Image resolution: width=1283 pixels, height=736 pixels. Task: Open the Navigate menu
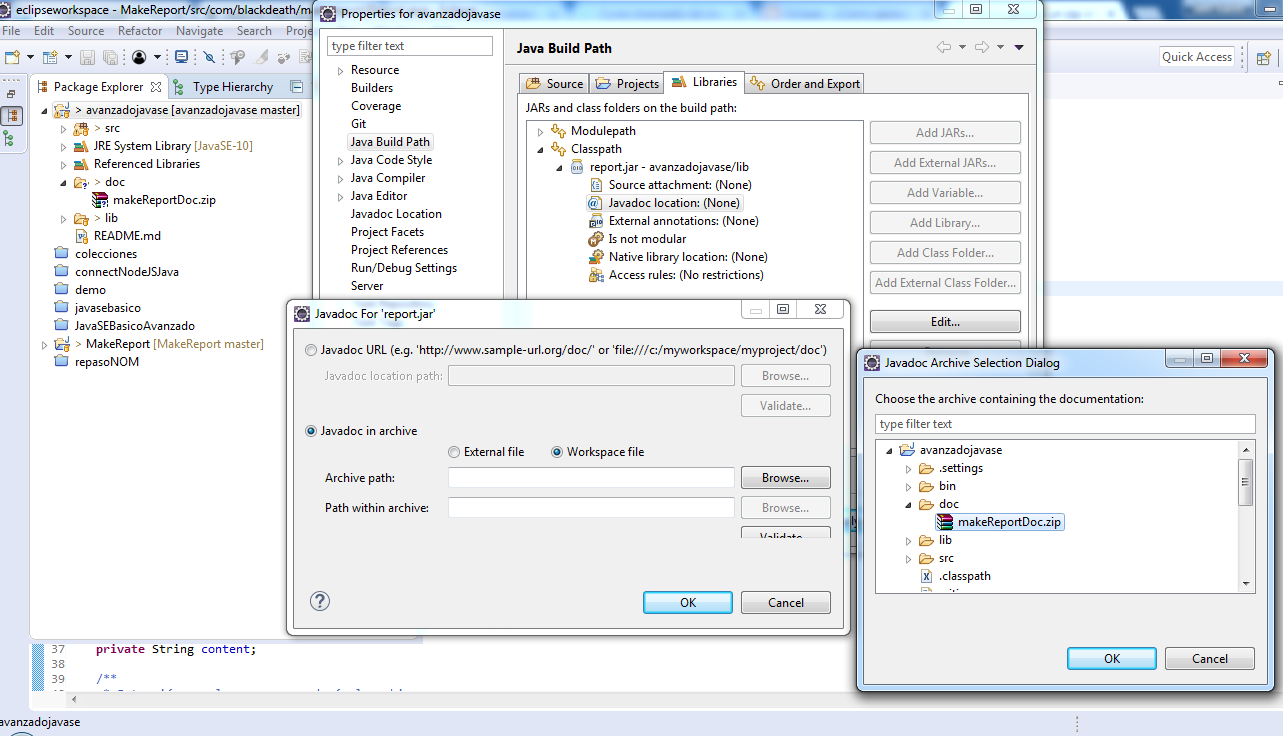pyautogui.click(x=199, y=31)
